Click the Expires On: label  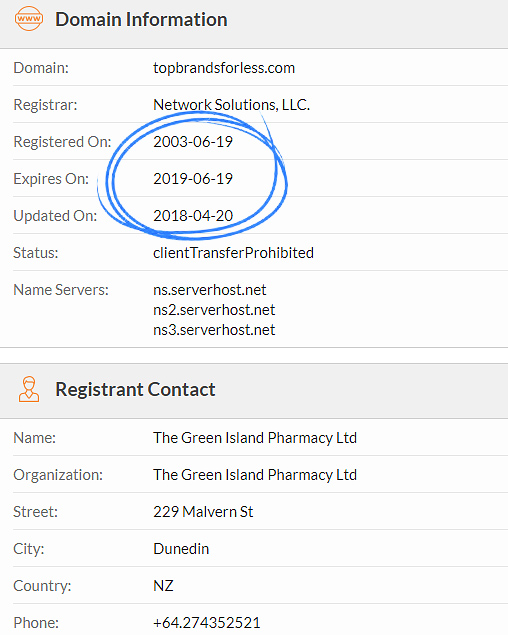(x=51, y=179)
